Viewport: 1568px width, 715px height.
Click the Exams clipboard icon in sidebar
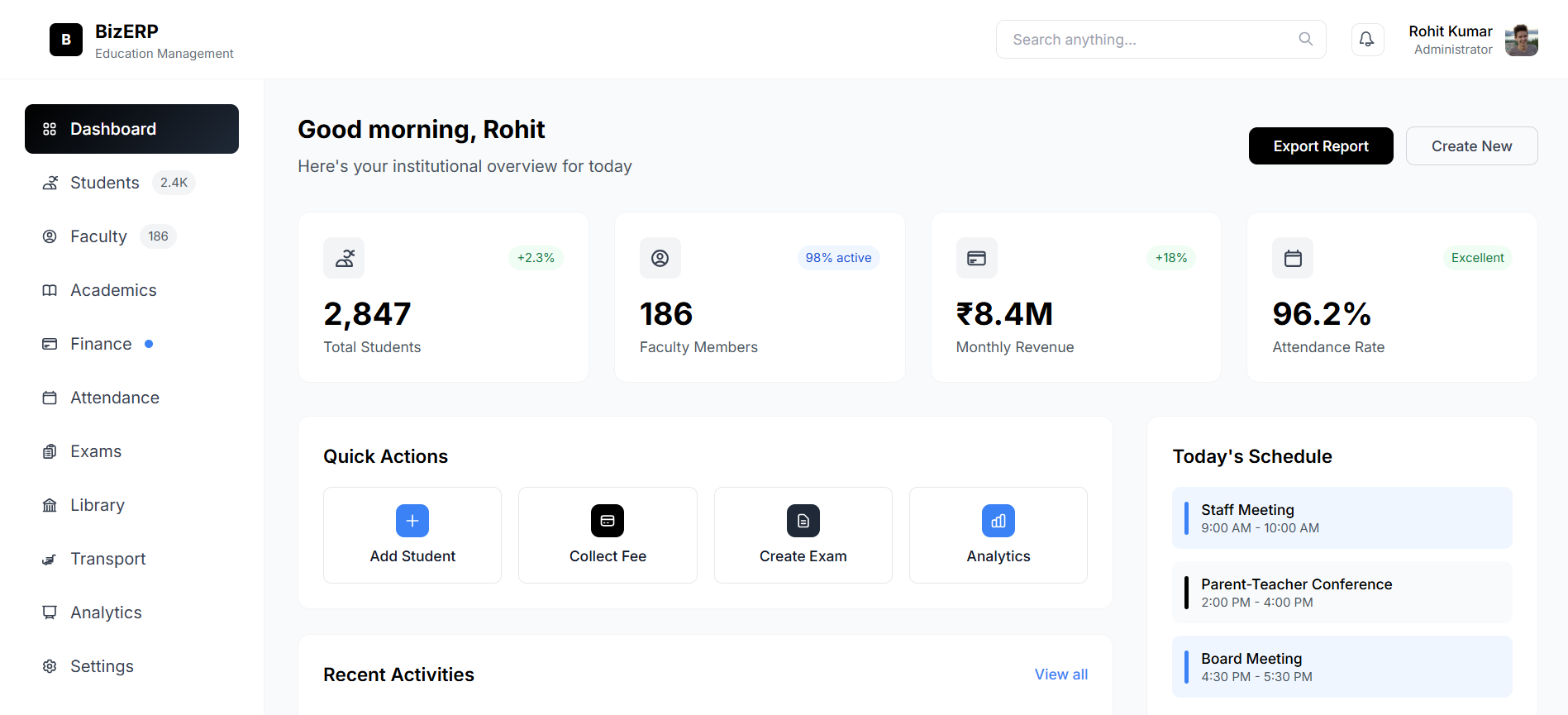pyautogui.click(x=50, y=451)
